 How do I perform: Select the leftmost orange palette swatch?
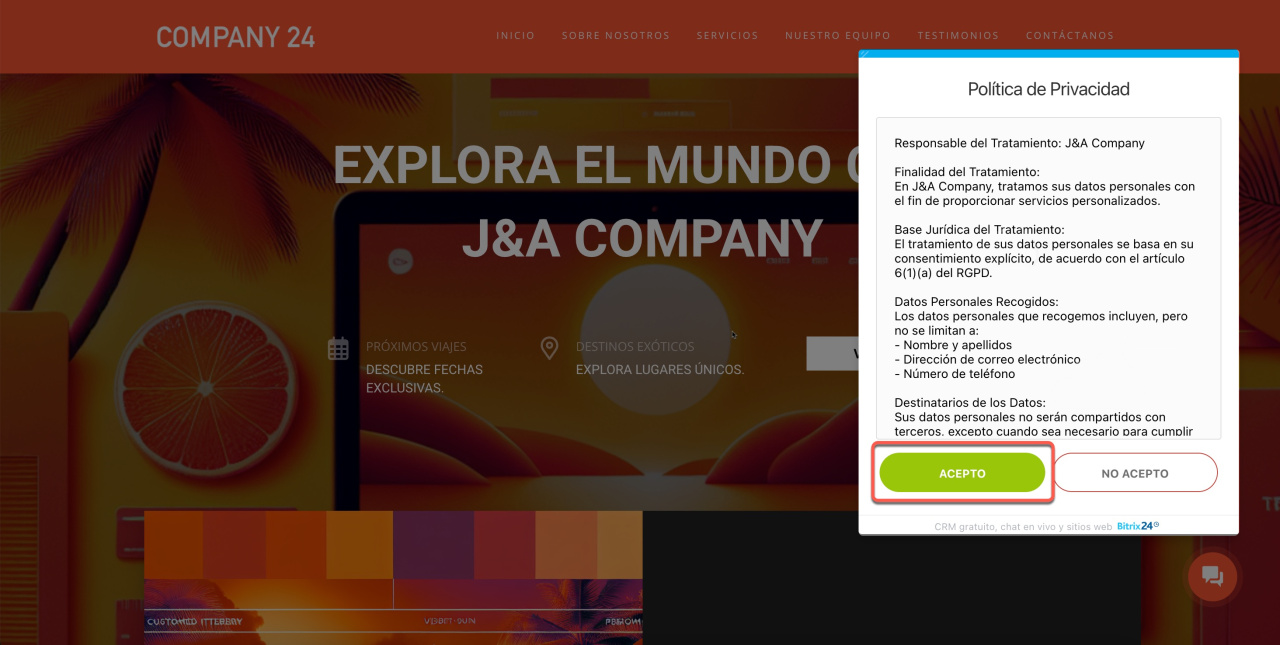coord(173,545)
